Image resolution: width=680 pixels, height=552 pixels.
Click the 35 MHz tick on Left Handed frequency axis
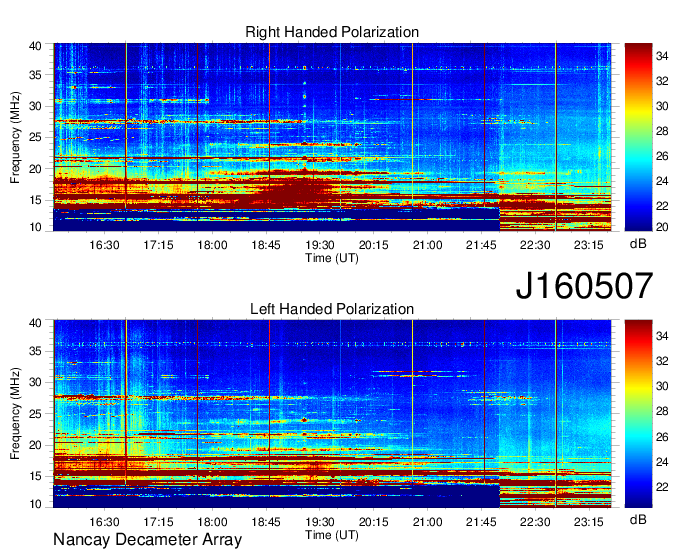click(x=35, y=351)
